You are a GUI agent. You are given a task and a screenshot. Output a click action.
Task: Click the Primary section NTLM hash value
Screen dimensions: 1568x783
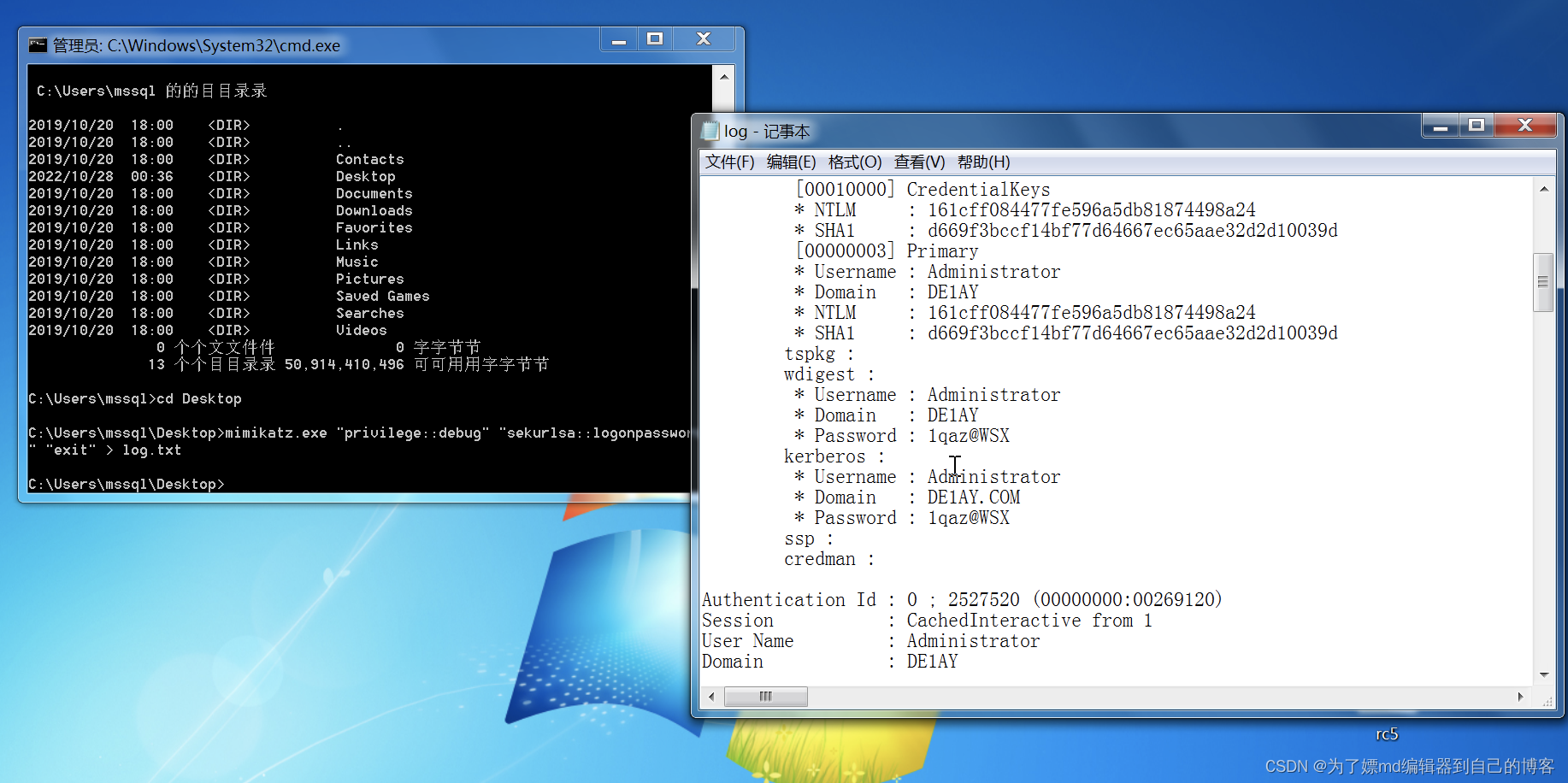(x=1092, y=313)
